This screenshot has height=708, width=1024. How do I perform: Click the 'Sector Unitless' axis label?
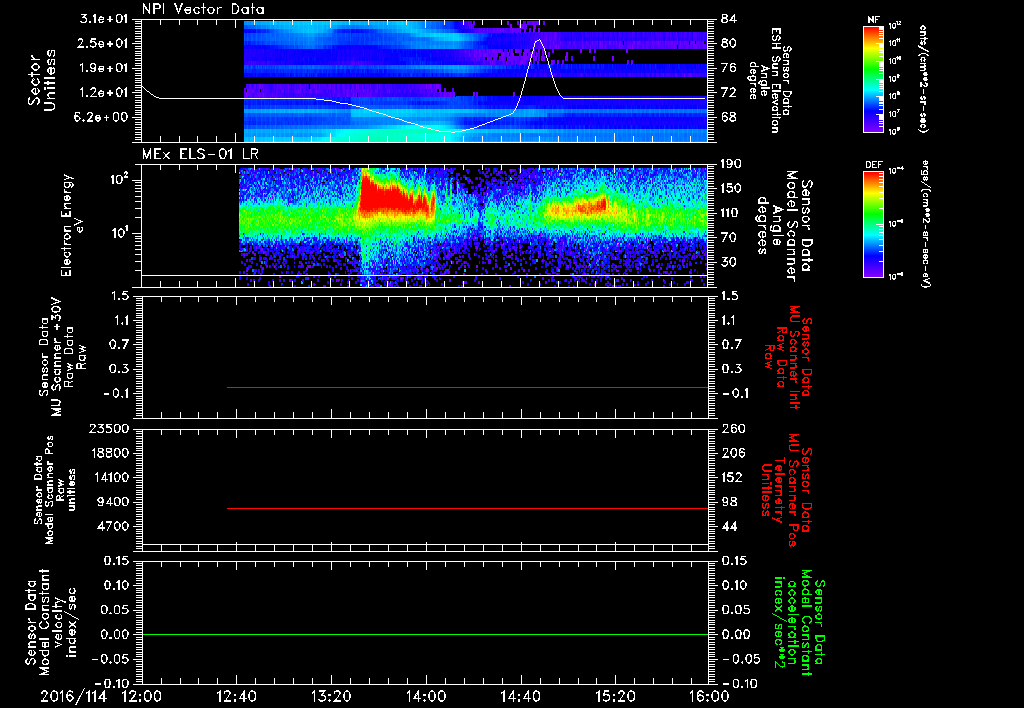click(41, 80)
